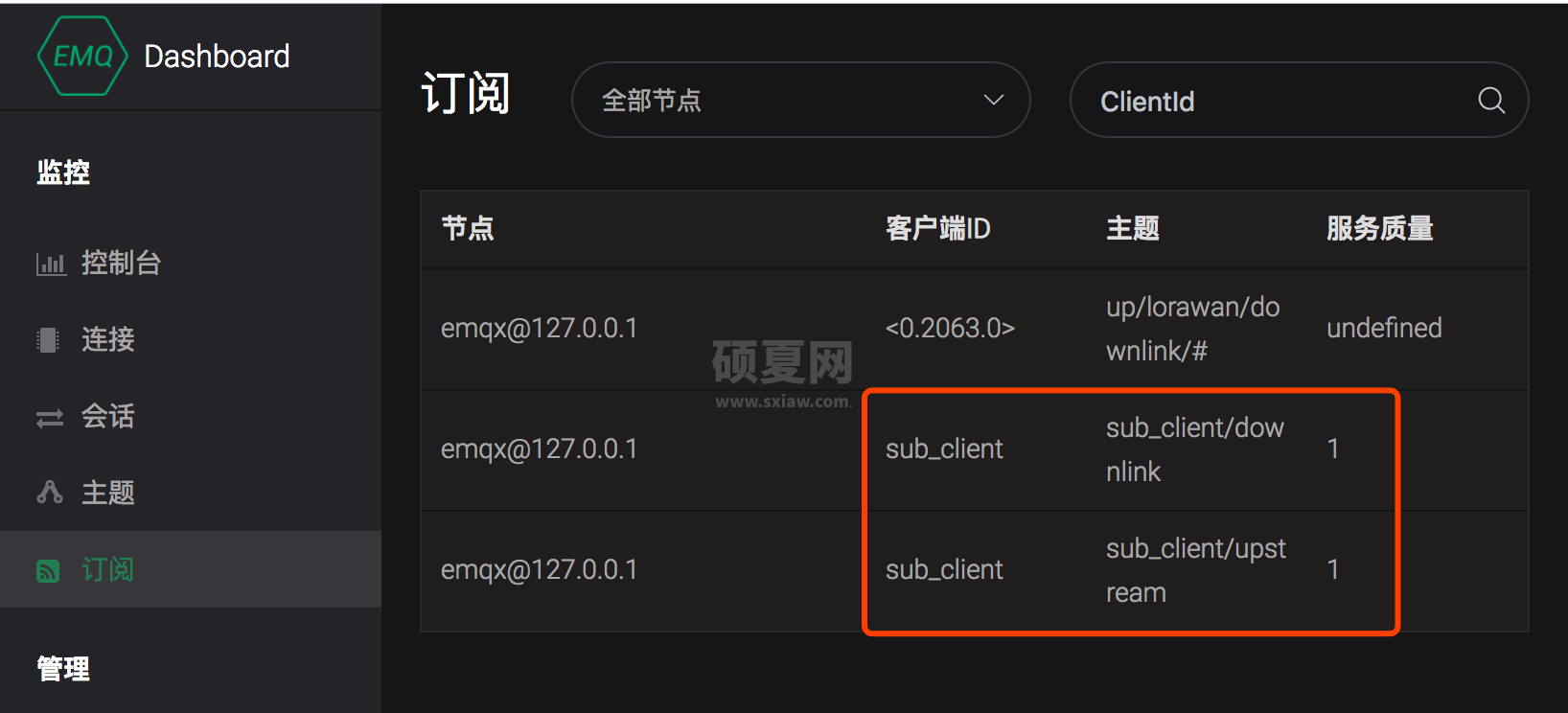Click the connections chip icon
The height and width of the screenshot is (713, 1568).
(48, 340)
